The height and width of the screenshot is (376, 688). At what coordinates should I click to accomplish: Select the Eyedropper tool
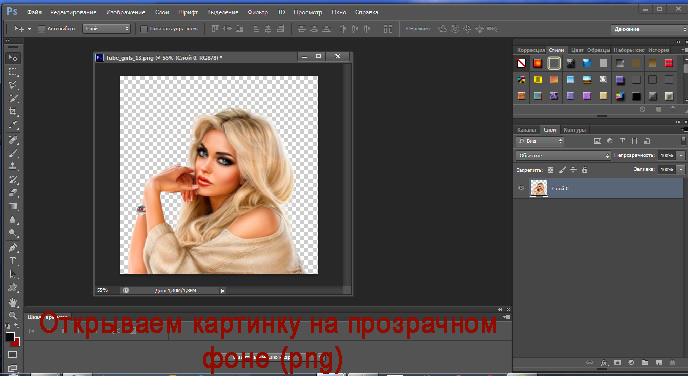13,125
